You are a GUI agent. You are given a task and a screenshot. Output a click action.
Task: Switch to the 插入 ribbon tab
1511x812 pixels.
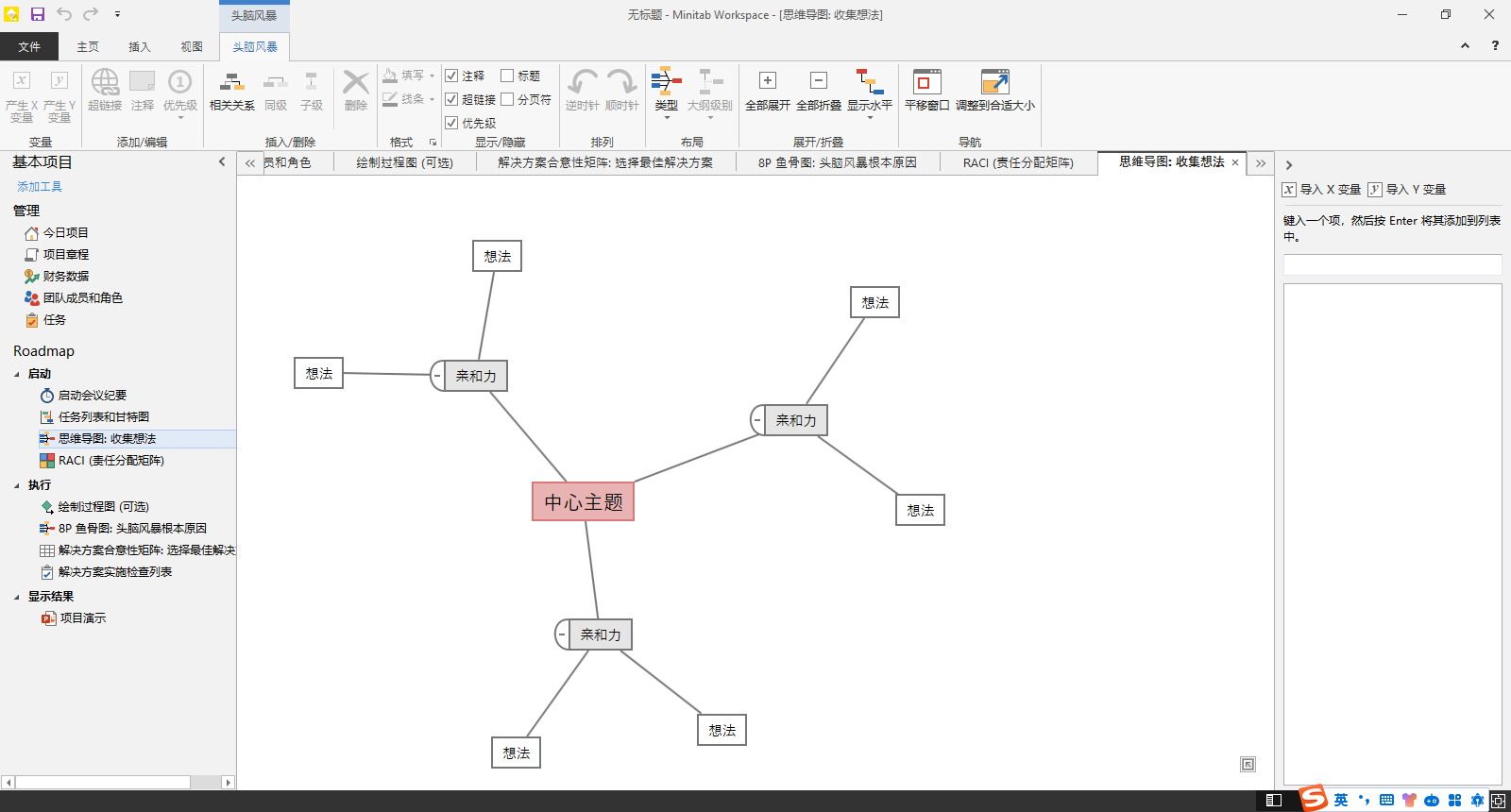point(139,46)
